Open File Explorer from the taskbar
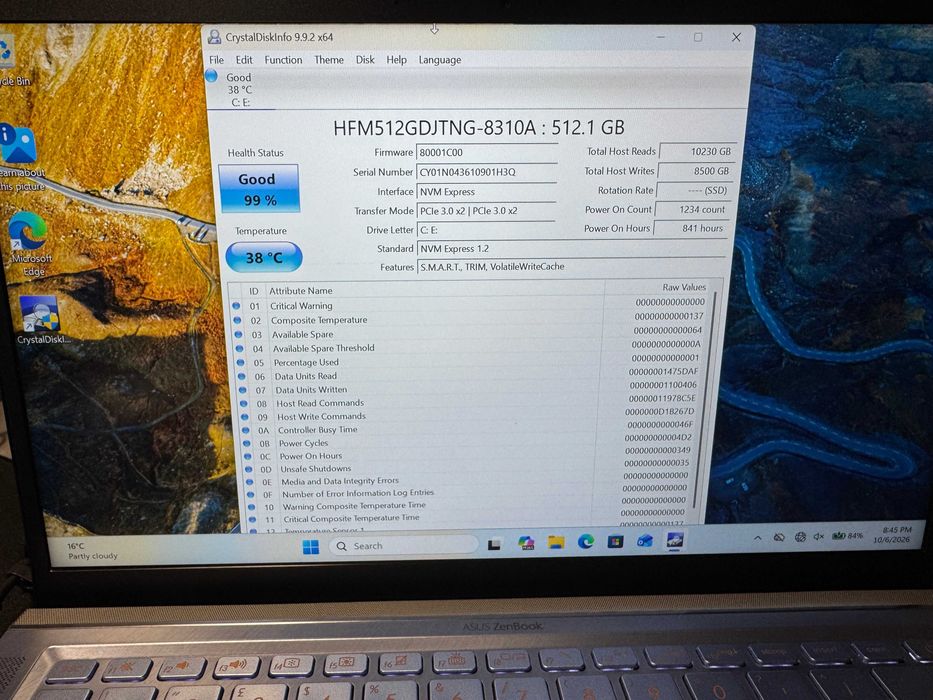Image resolution: width=933 pixels, height=700 pixels. (x=556, y=542)
